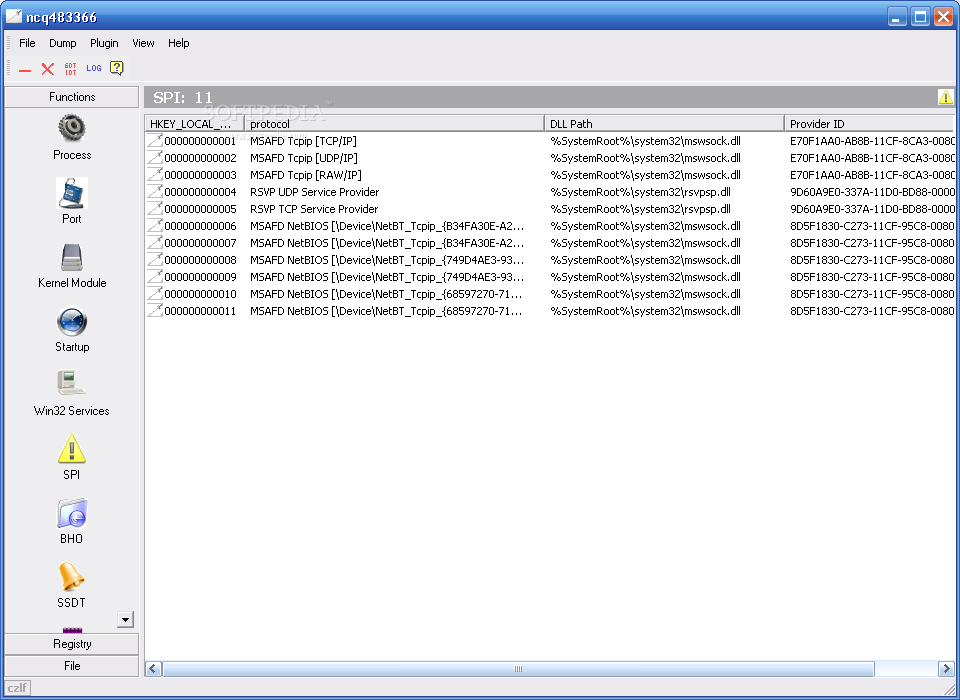Open the SPI warning function
Screen dimensions: 960x700
[72, 457]
